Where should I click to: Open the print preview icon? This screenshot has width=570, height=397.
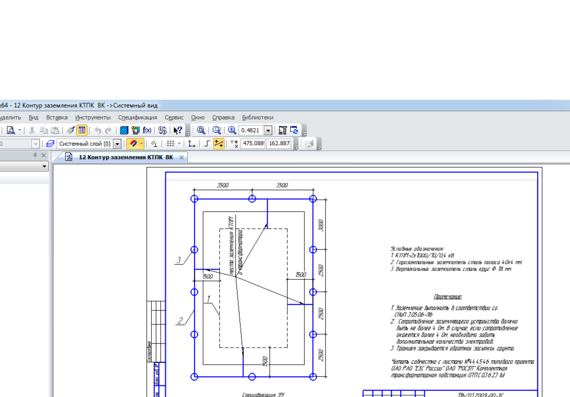11,130
